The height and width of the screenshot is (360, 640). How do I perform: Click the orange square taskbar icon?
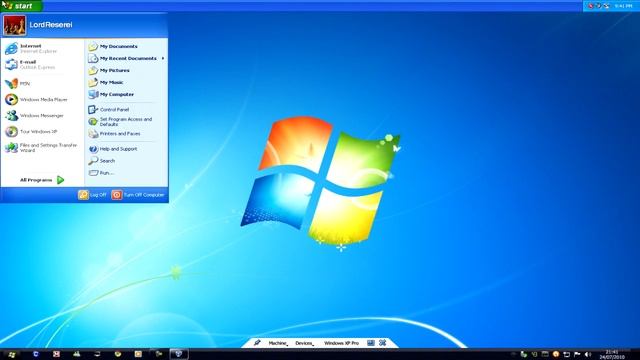138,354
